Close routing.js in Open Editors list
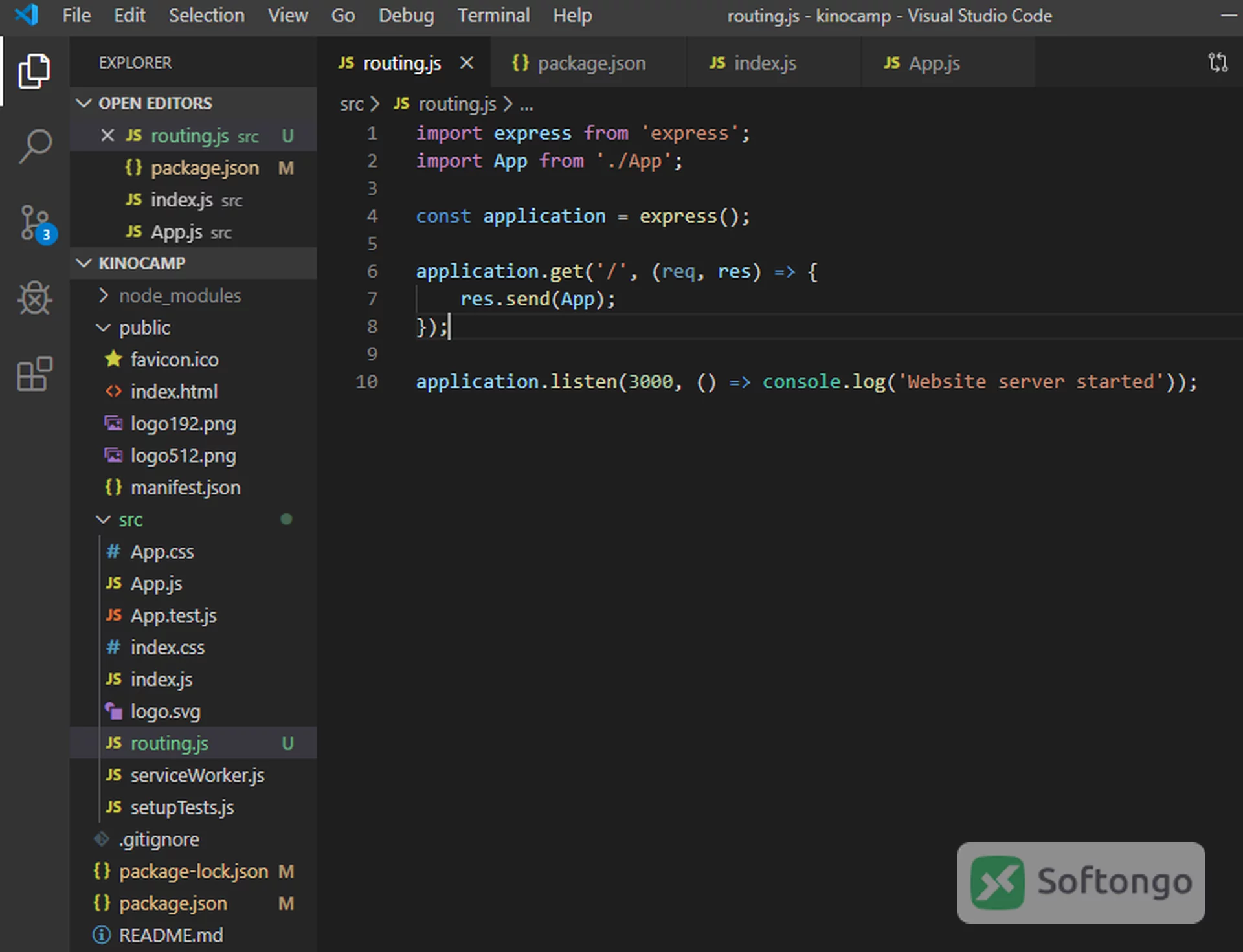The width and height of the screenshot is (1243, 952). pyautogui.click(x=107, y=135)
